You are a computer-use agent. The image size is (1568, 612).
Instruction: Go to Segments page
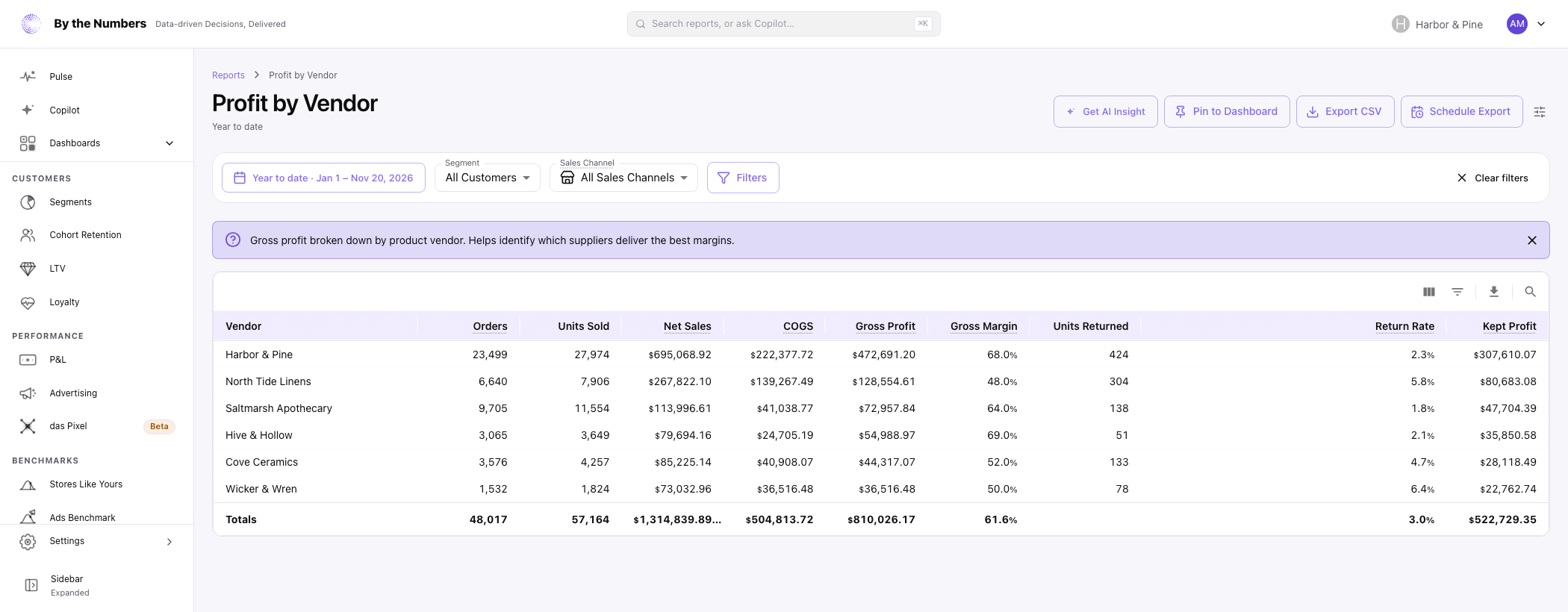tap(97, 202)
